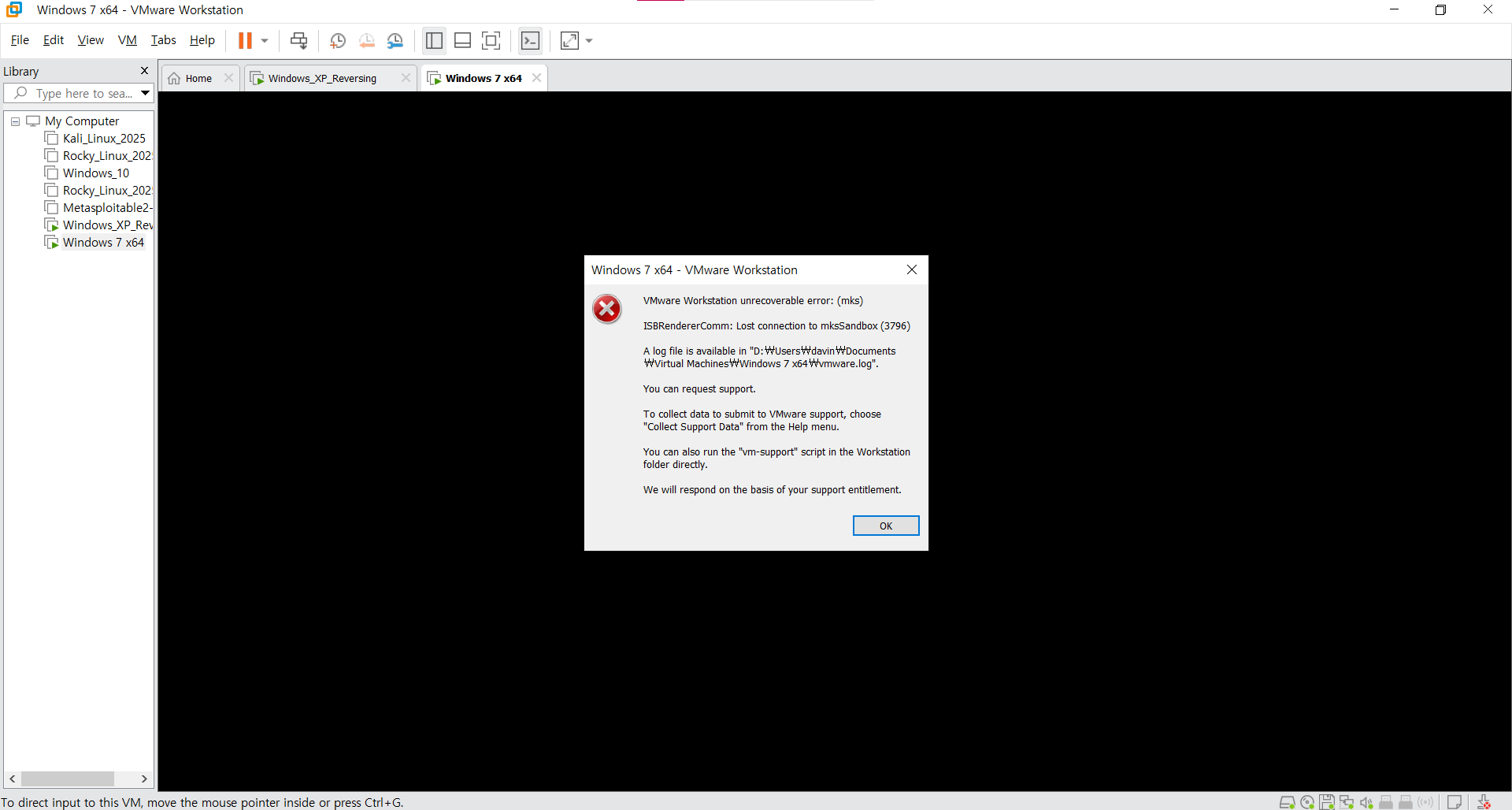Click the running Windows 7 x64 VM icon
Image resolution: width=1512 pixels, height=810 pixels.
click(52, 243)
